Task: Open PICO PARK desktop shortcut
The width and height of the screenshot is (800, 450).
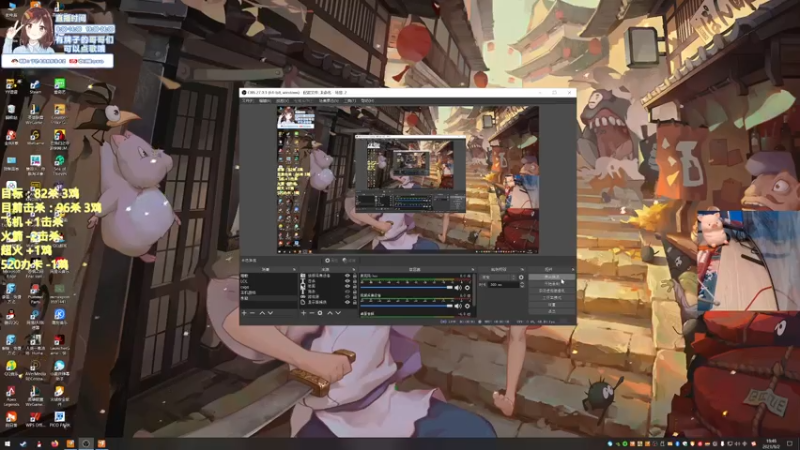Action: pyautogui.click(x=60, y=420)
